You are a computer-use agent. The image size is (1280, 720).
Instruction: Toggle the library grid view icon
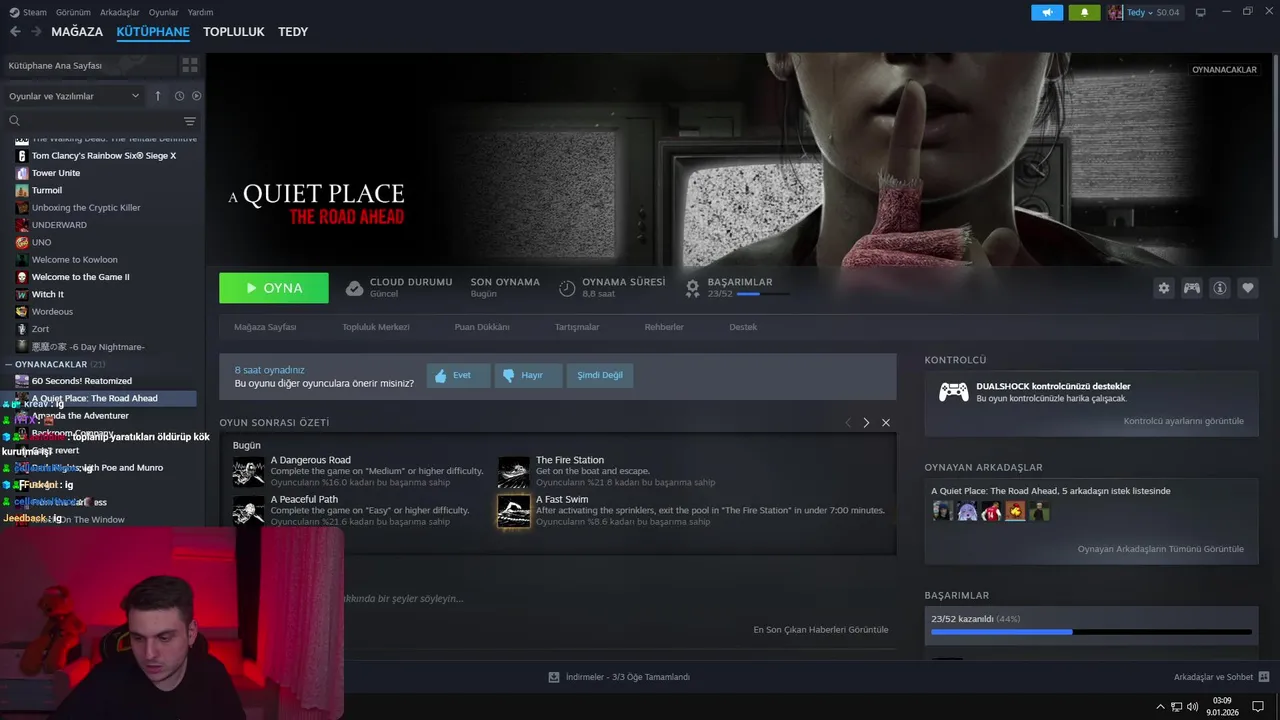tap(189, 65)
